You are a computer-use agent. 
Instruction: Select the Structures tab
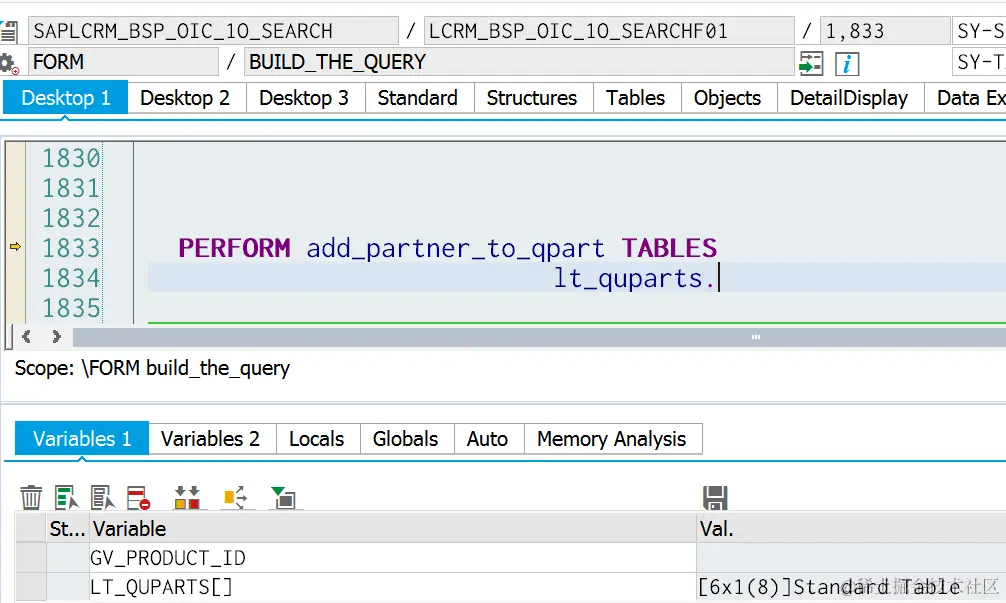532,98
